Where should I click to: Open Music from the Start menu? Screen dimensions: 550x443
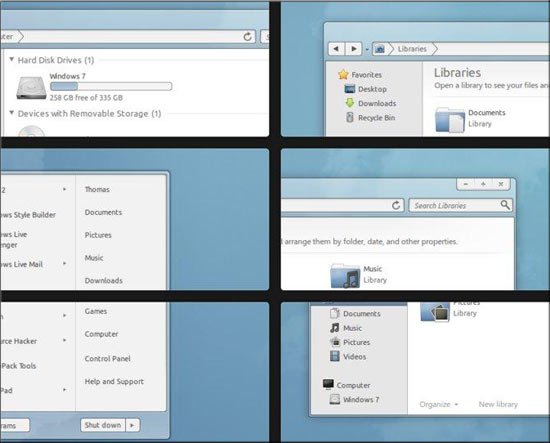[x=94, y=258]
